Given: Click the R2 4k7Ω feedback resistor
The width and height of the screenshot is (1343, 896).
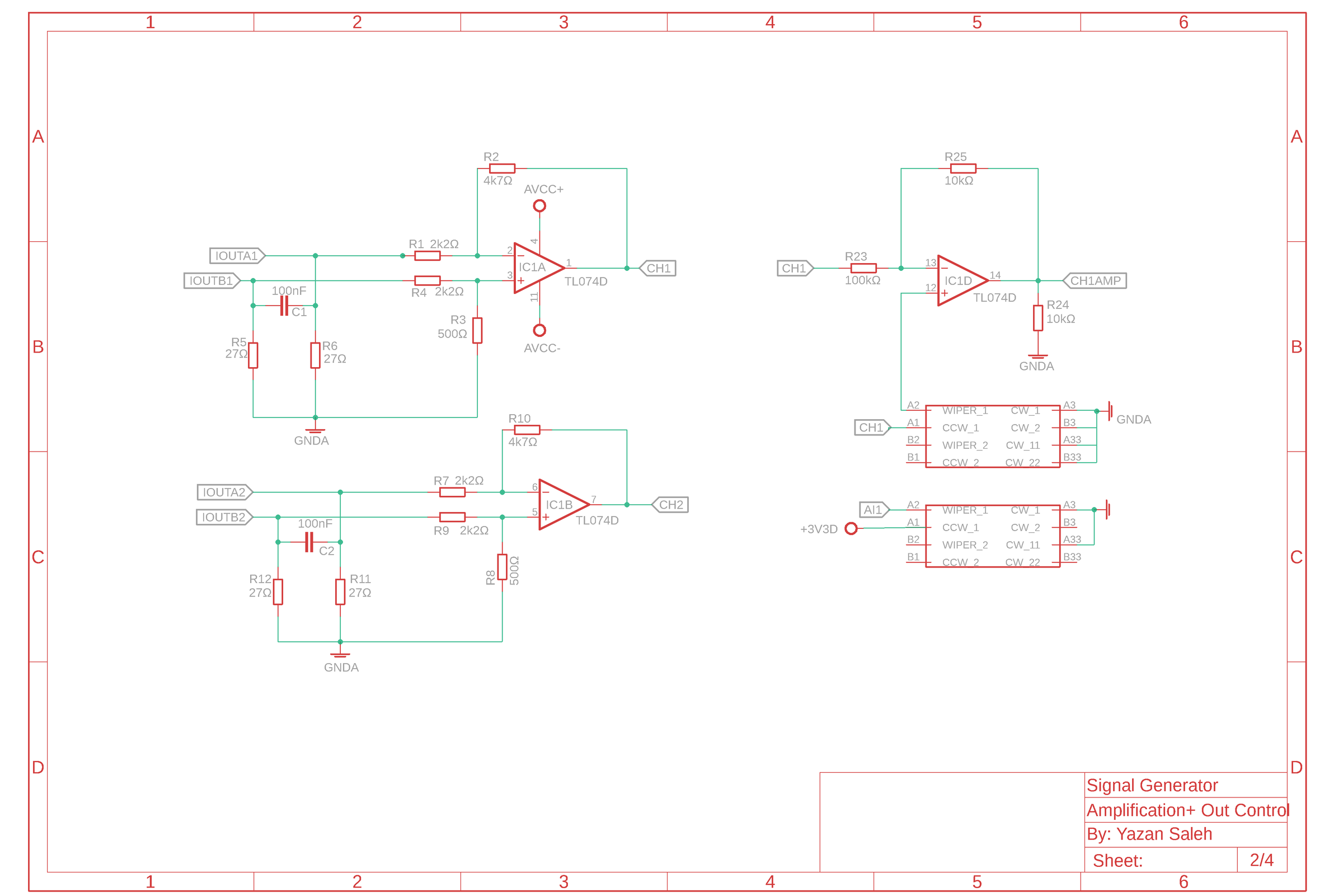Looking at the screenshot, I should (x=501, y=168).
